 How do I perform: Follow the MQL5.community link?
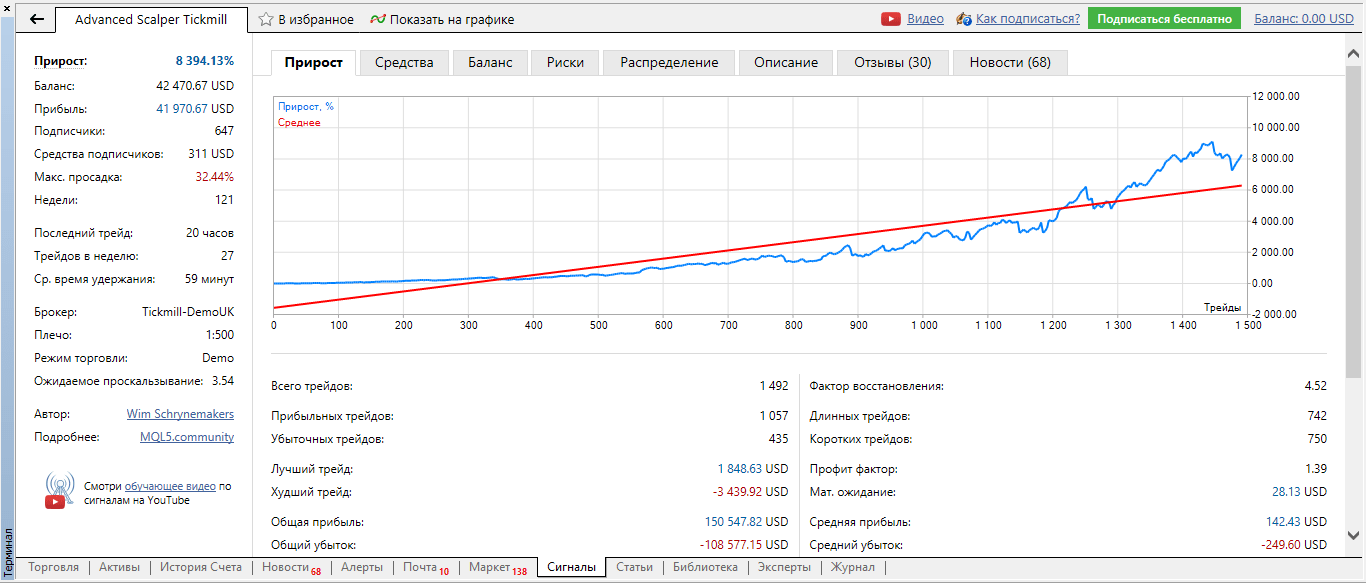(x=187, y=437)
